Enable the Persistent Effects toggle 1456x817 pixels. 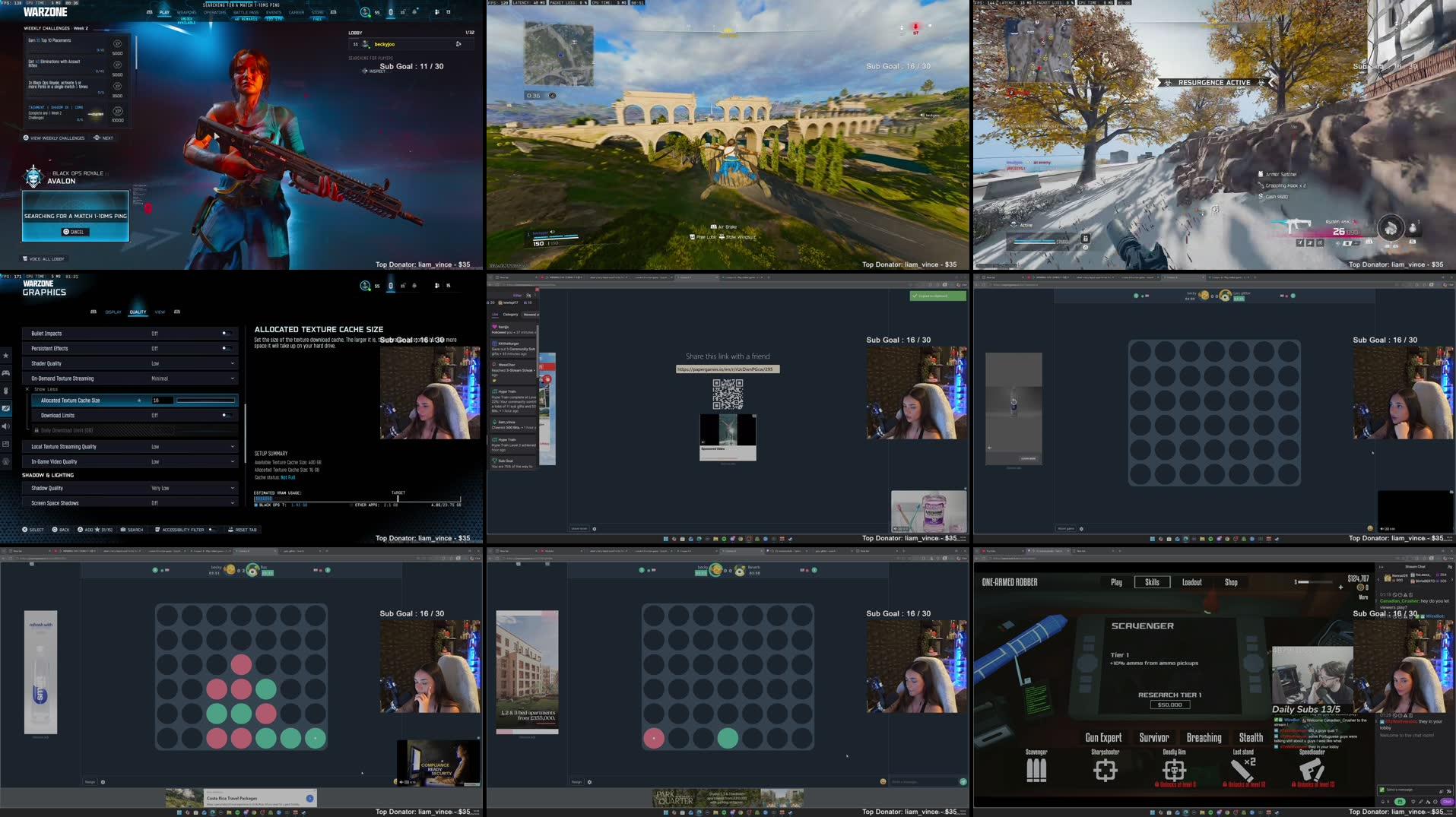coord(225,348)
